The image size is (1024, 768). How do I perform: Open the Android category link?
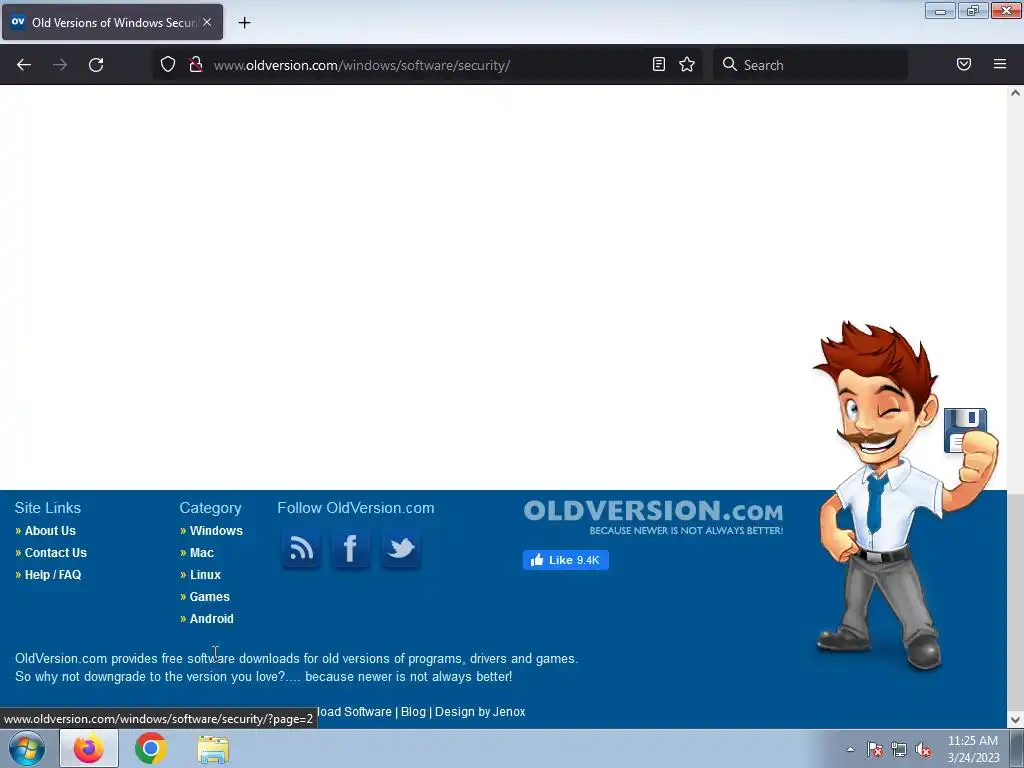(212, 618)
